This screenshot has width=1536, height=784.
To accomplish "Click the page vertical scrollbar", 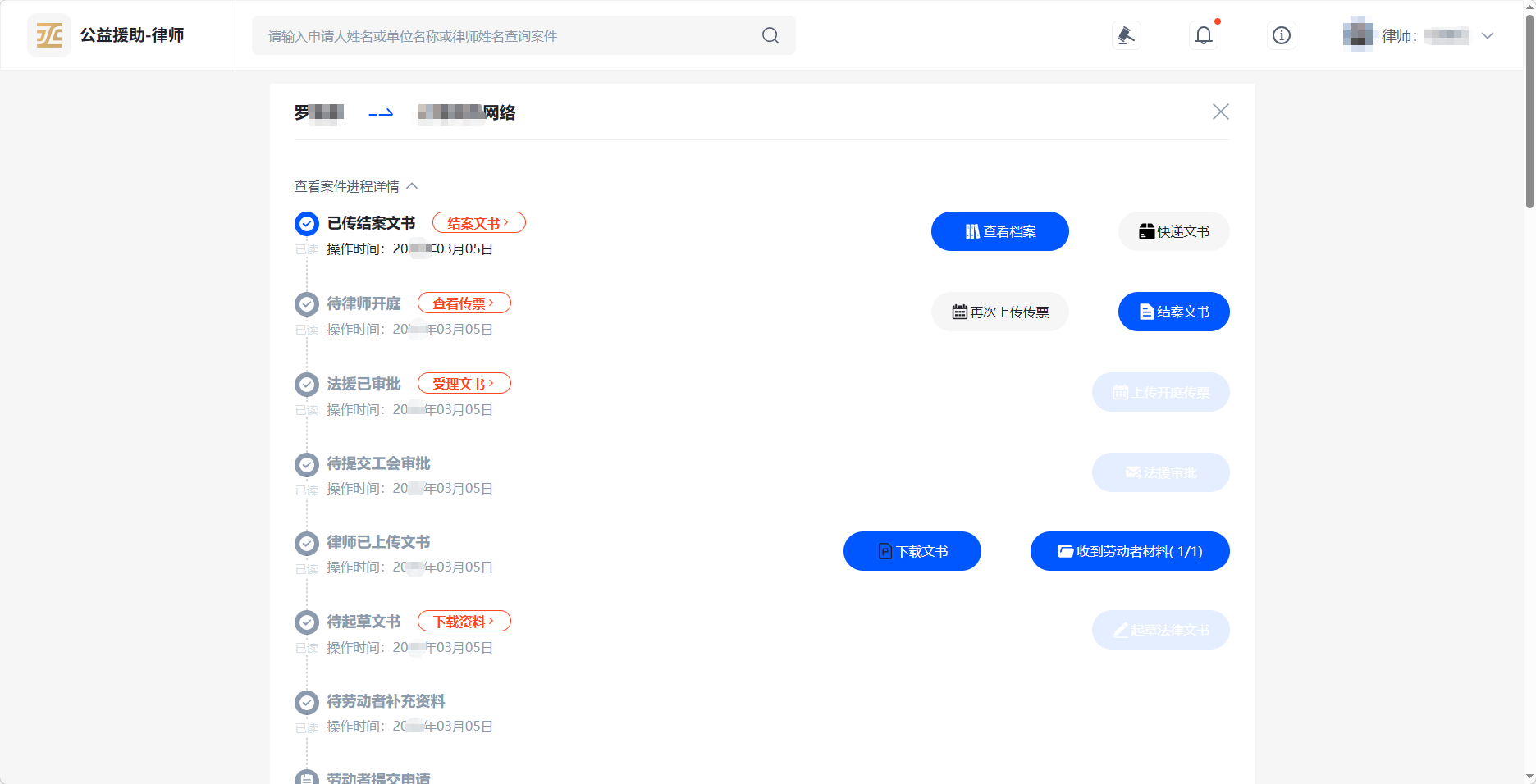I will (1529, 107).
